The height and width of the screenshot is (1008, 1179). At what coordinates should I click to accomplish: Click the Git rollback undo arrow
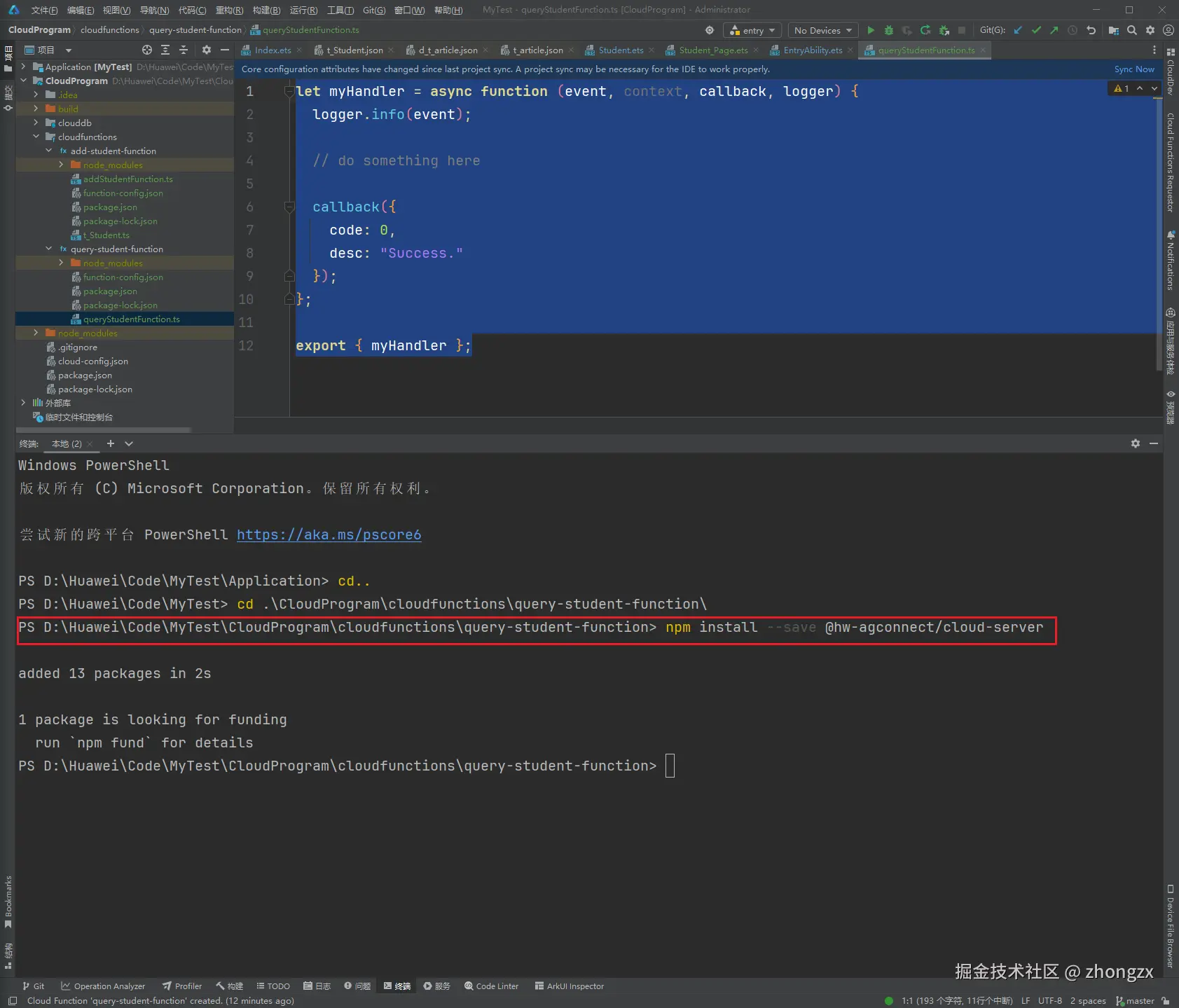pyautogui.click(x=1091, y=30)
